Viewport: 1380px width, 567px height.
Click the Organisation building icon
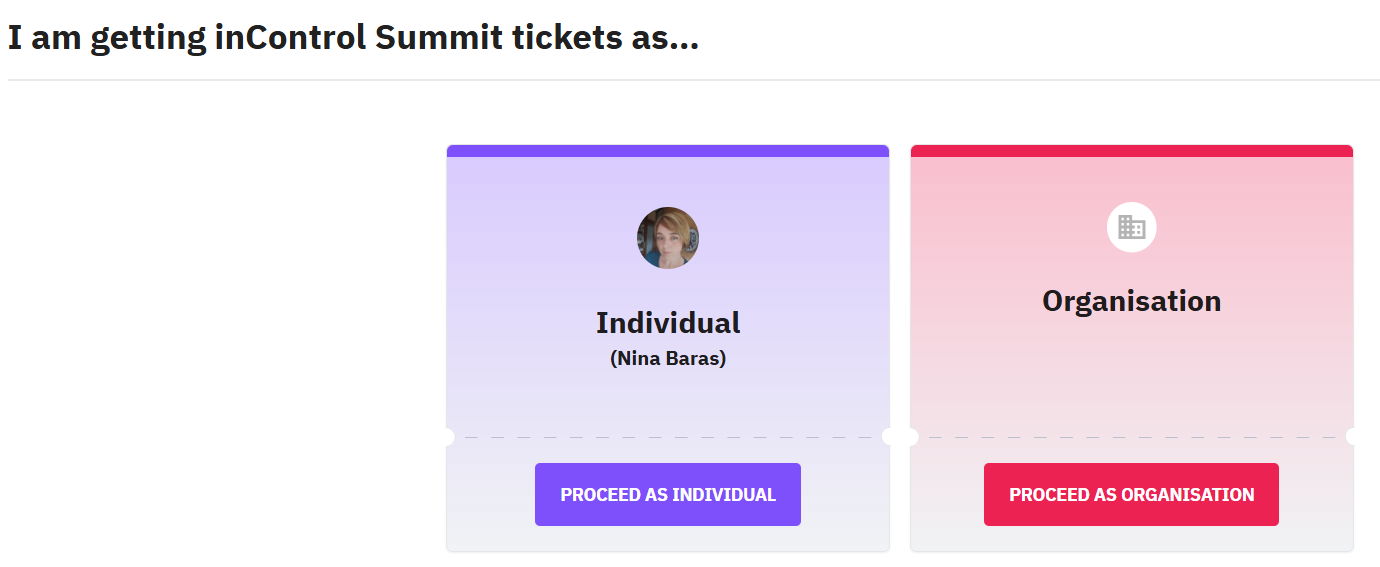point(1131,227)
